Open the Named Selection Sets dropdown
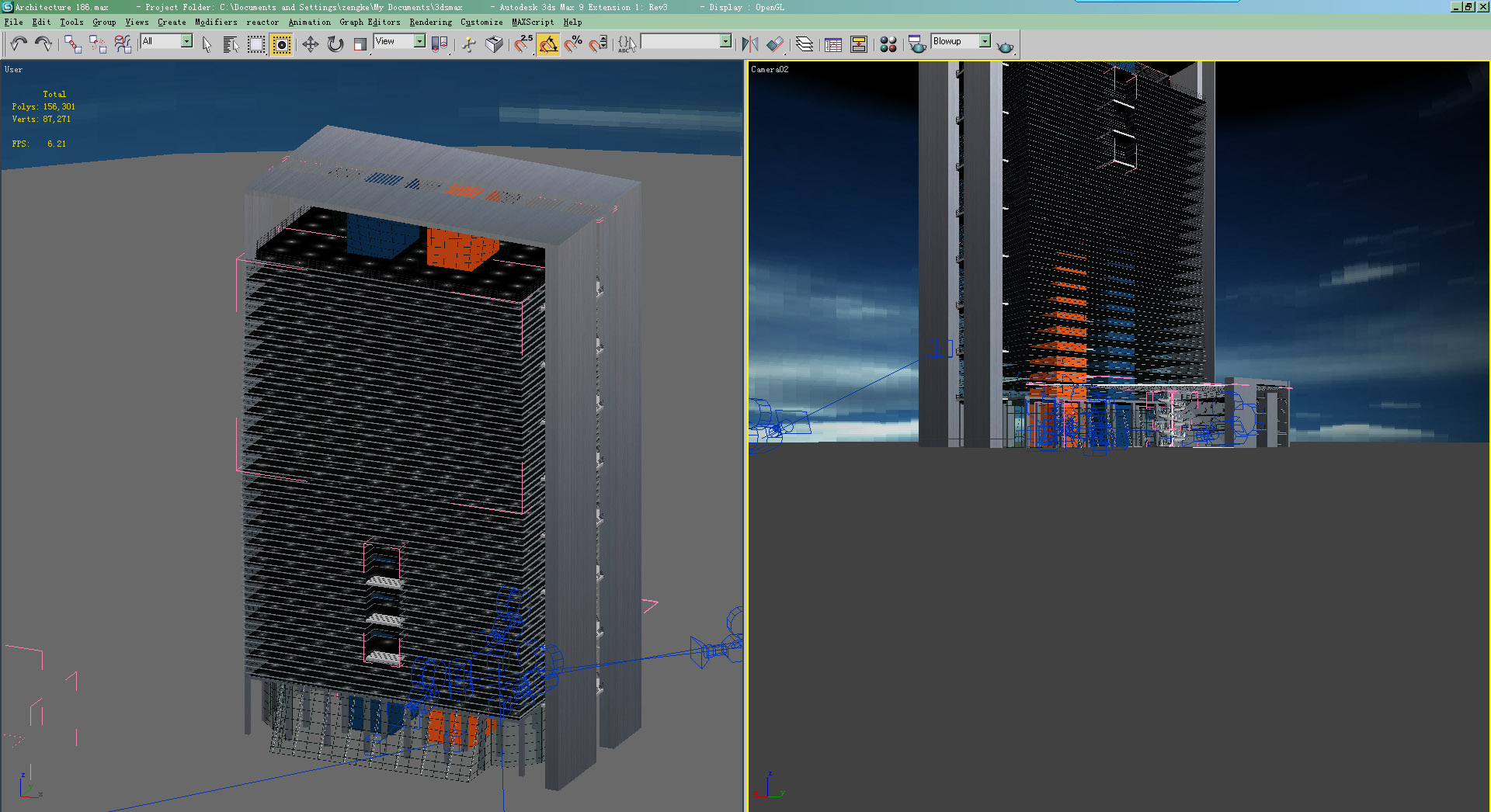This screenshot has width=1491, height=812. pos(725,41)
